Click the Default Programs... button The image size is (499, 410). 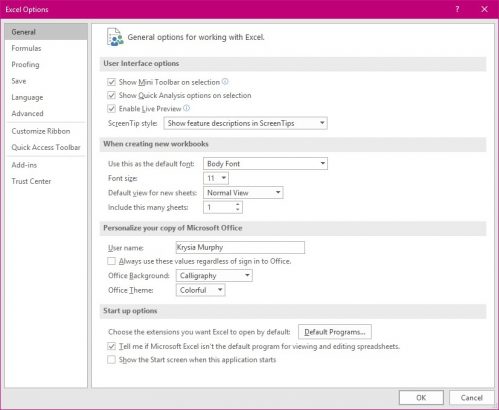click(335, 332)
